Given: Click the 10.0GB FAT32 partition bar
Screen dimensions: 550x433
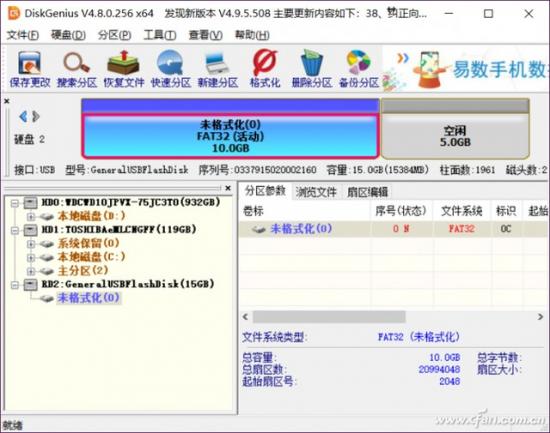Looking at the screenshot, I should point(230,136).
